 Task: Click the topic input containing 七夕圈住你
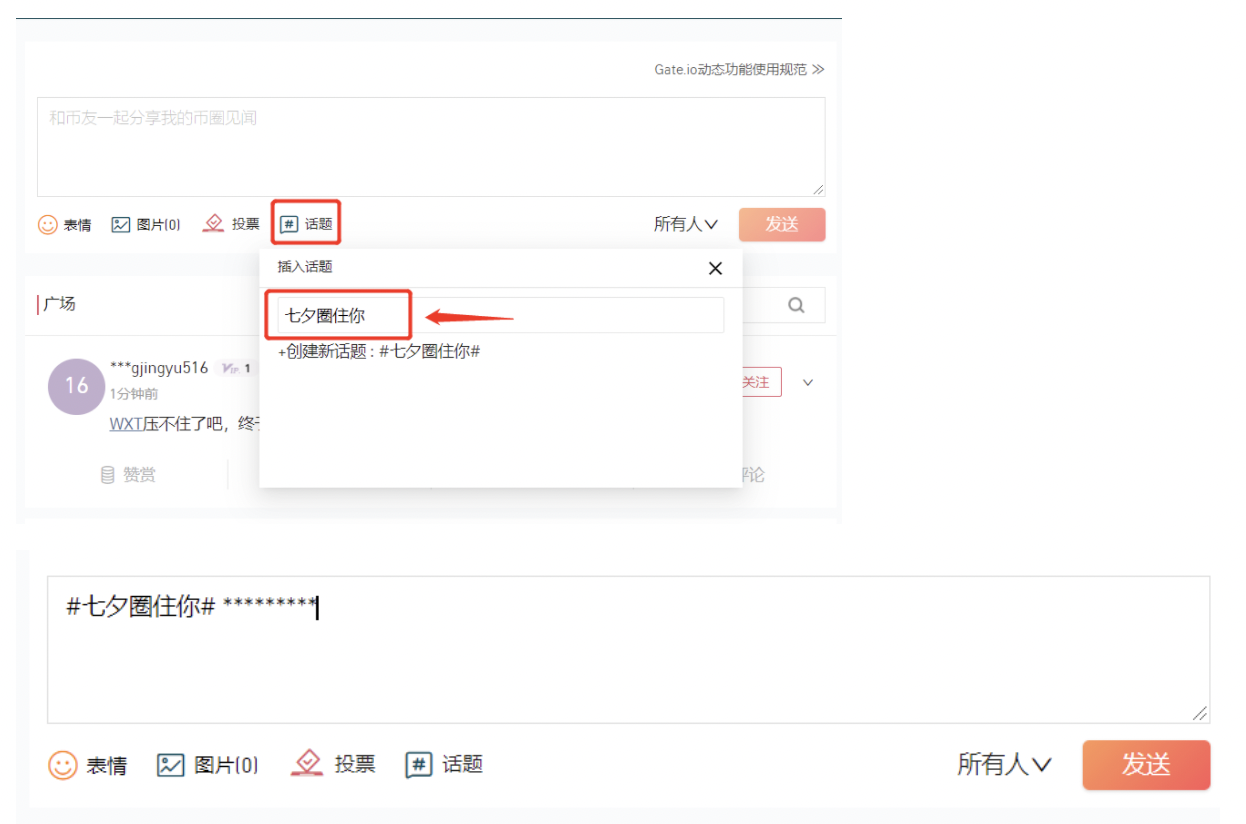tap(500, 315)
